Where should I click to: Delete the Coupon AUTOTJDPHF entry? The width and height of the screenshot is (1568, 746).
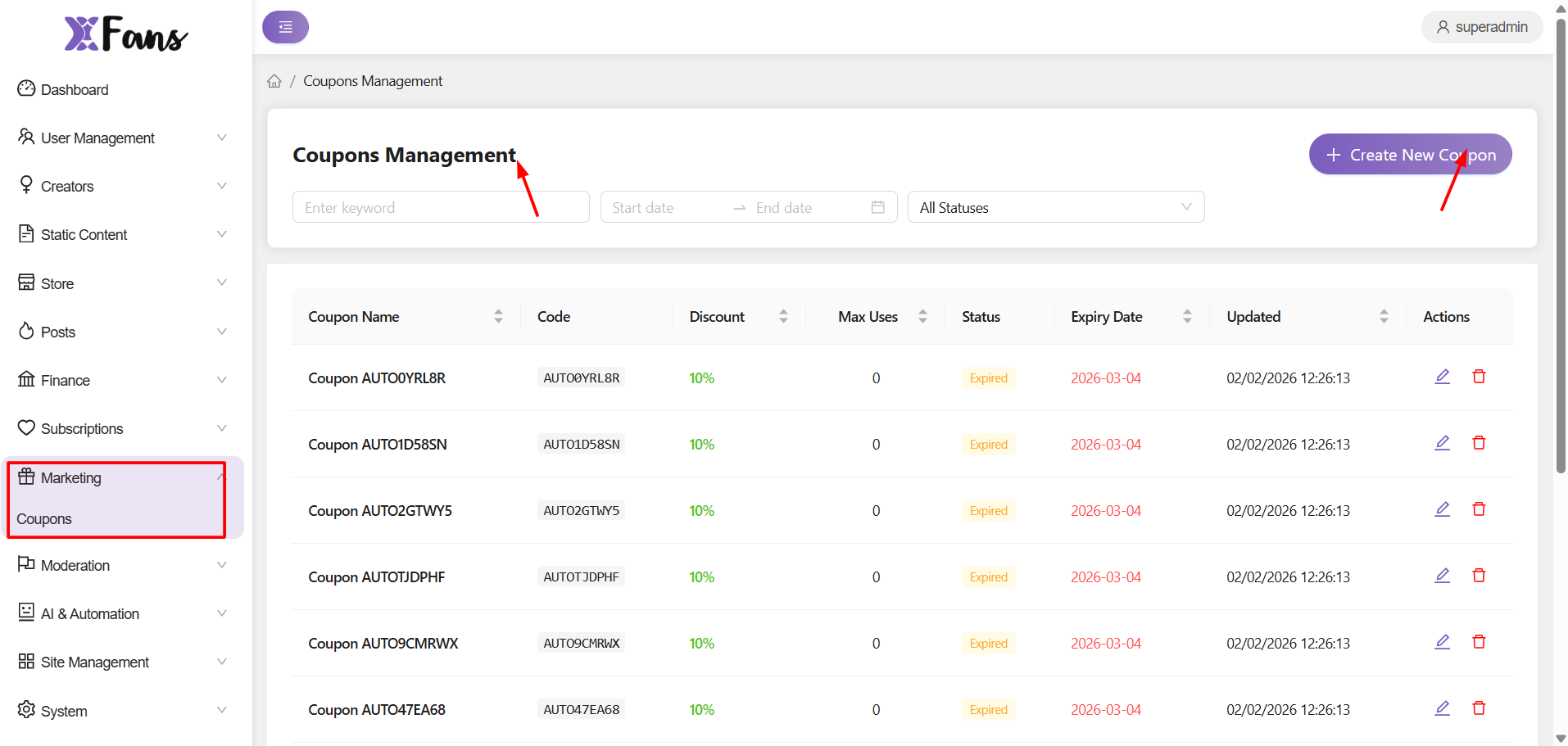point(1479,576)
